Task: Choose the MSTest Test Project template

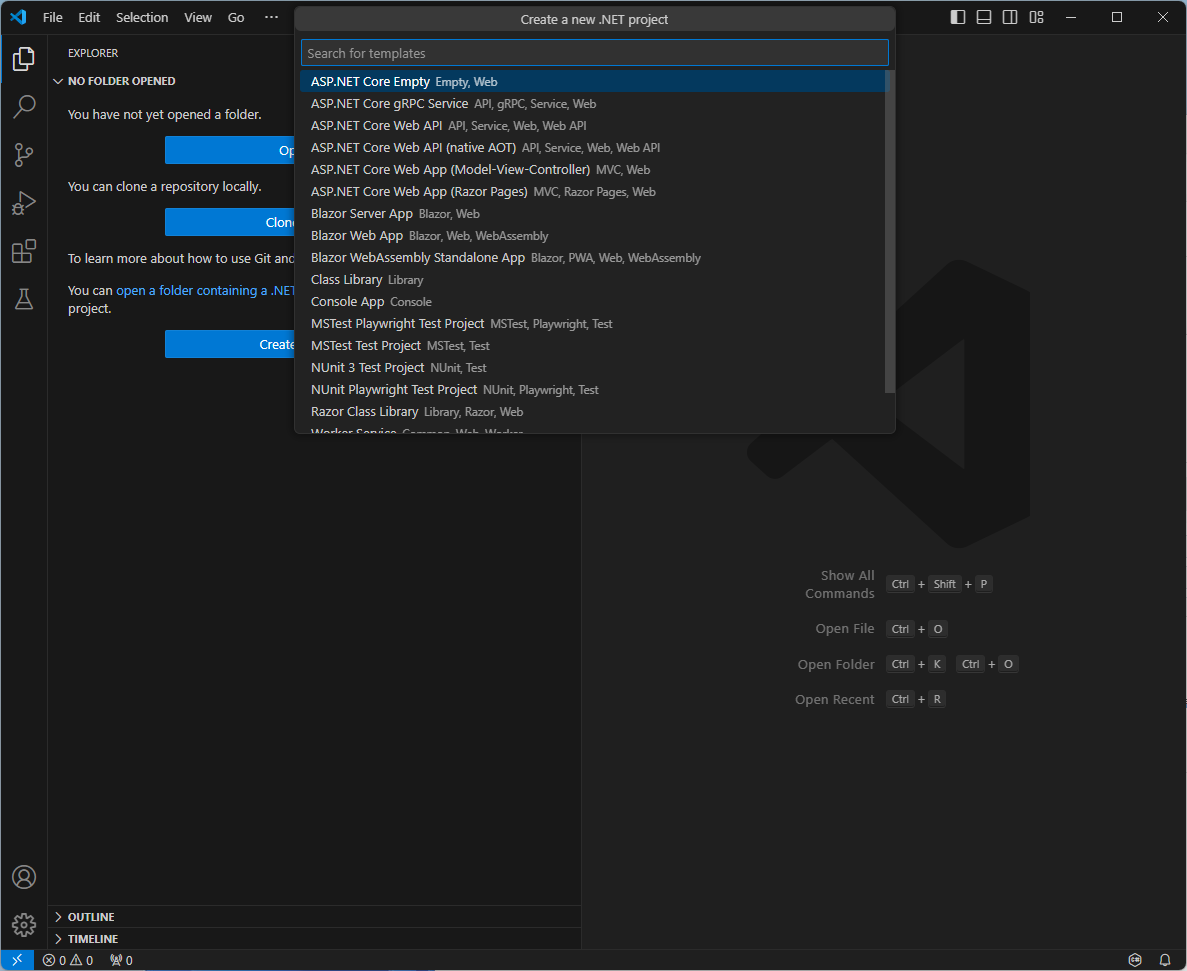Action: (x=592, y=345)
